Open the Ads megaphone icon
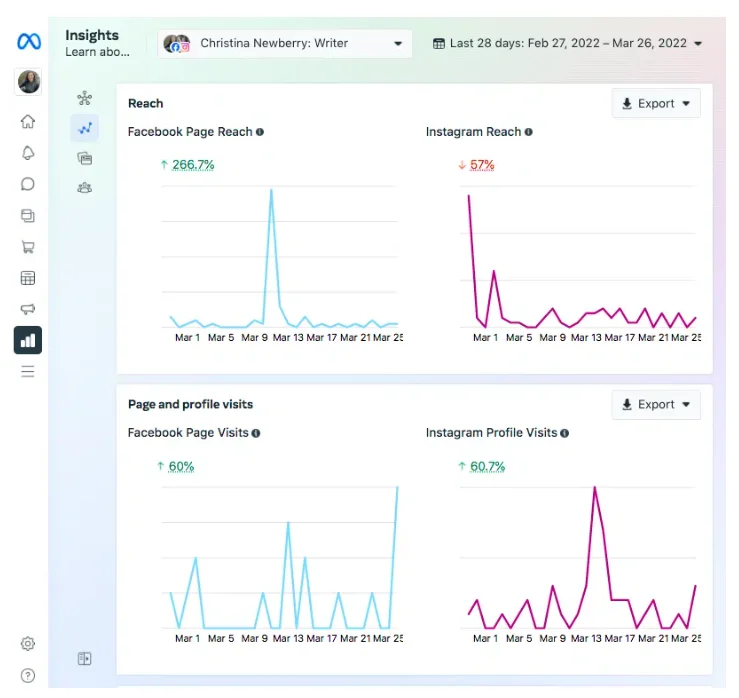This screenshot has width=739, height=698. tap(28, 309)
